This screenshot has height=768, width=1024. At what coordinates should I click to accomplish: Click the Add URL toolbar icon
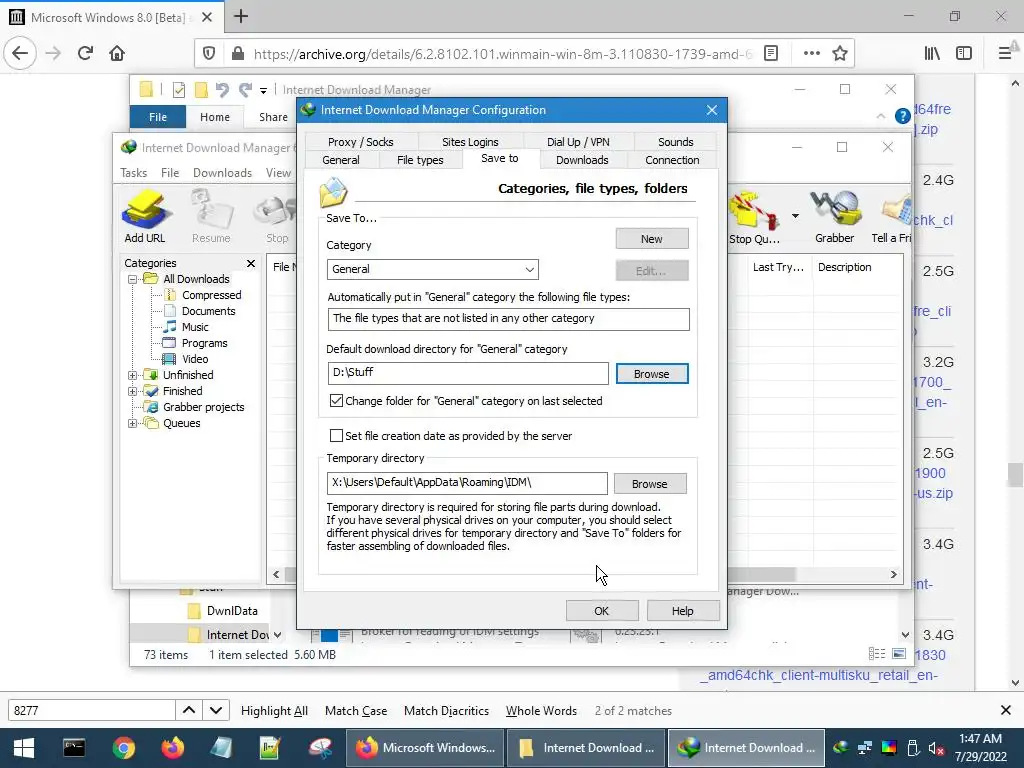pos(145,216)
